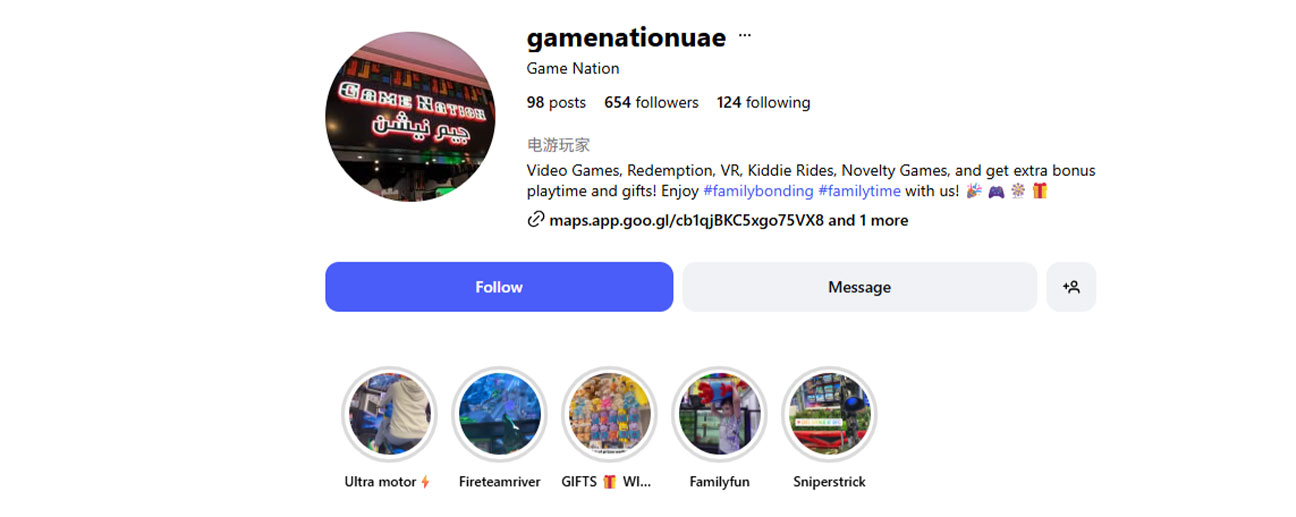The height and width of the screenshot is (517, 1296).
Task: Click the Ultra motor highlight label text
Action: pyautogui.click(x=387, y=482)
